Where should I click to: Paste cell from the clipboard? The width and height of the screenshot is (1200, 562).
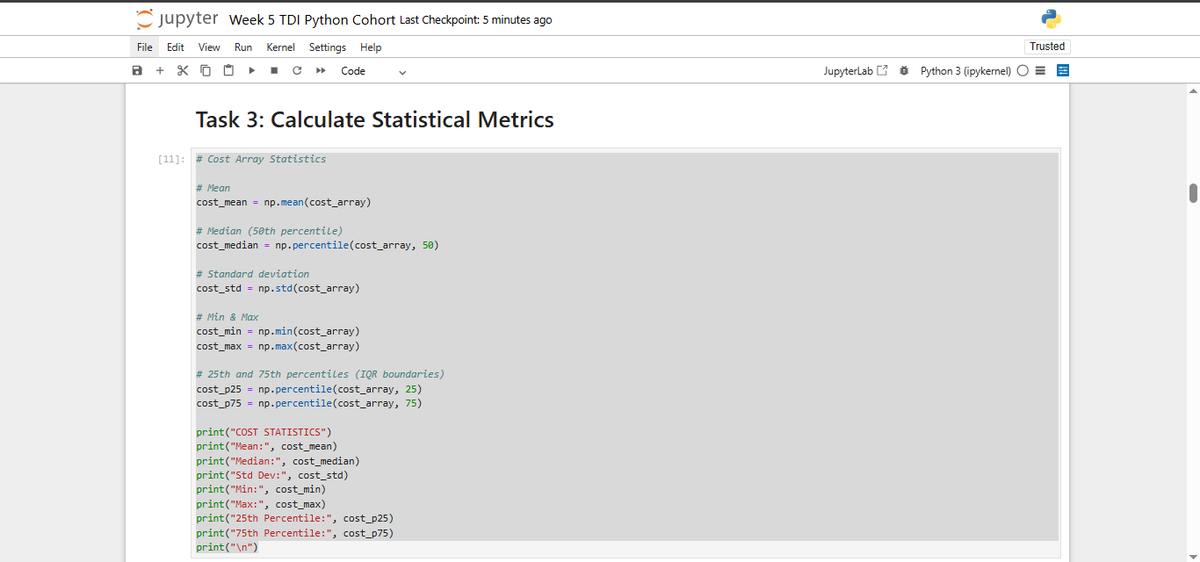(228, 71)
